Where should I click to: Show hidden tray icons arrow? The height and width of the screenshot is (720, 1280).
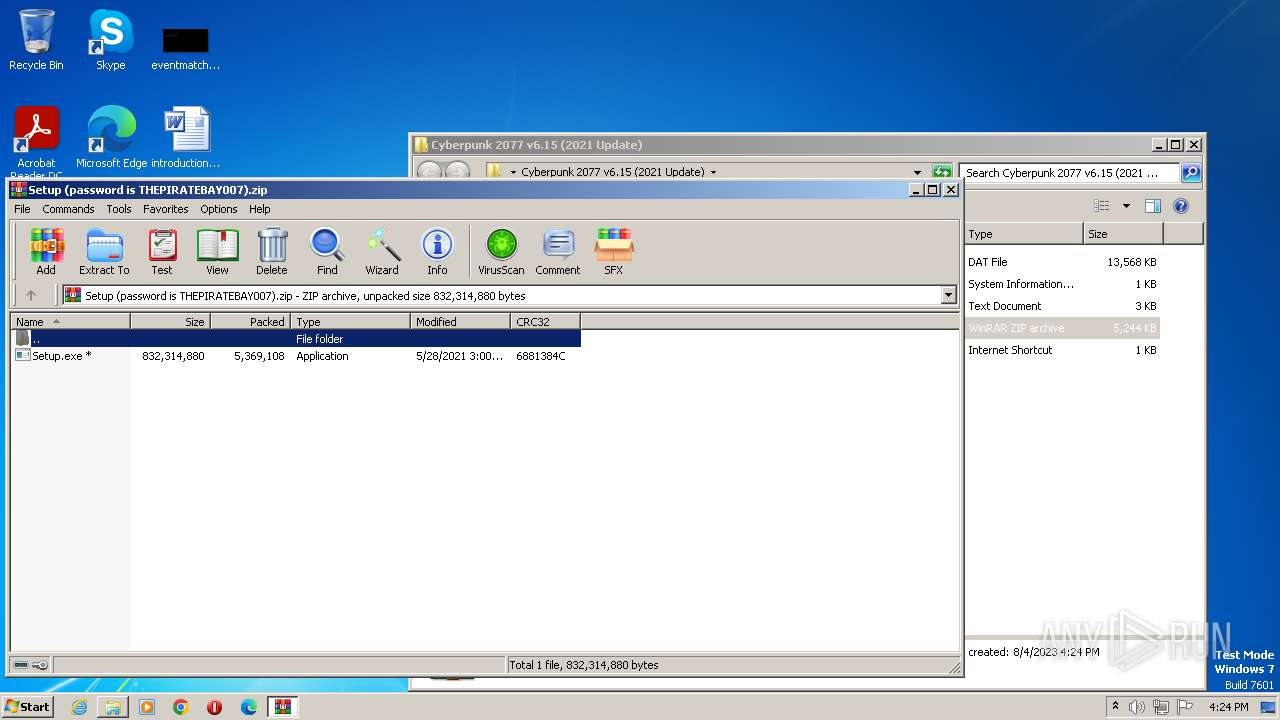[x=1115, y=706]
